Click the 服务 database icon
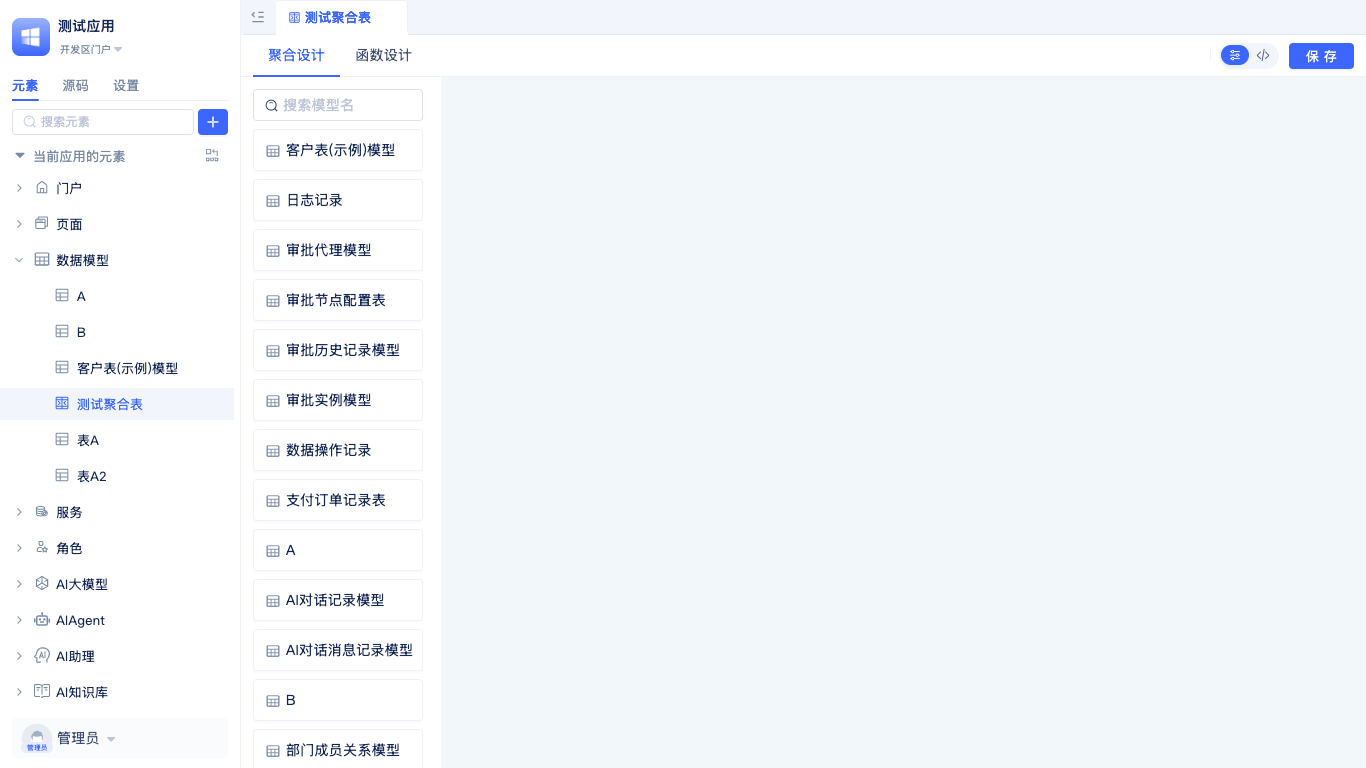Image resolution: width=1366 pixels, height=768 pixels. pyautogui.click(x=42, y=511)
